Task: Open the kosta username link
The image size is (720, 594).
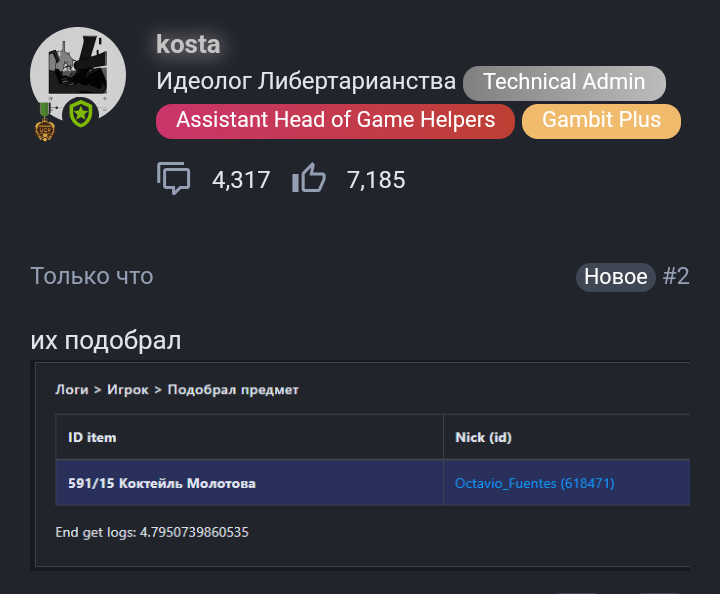Action: tap(188, 44)
